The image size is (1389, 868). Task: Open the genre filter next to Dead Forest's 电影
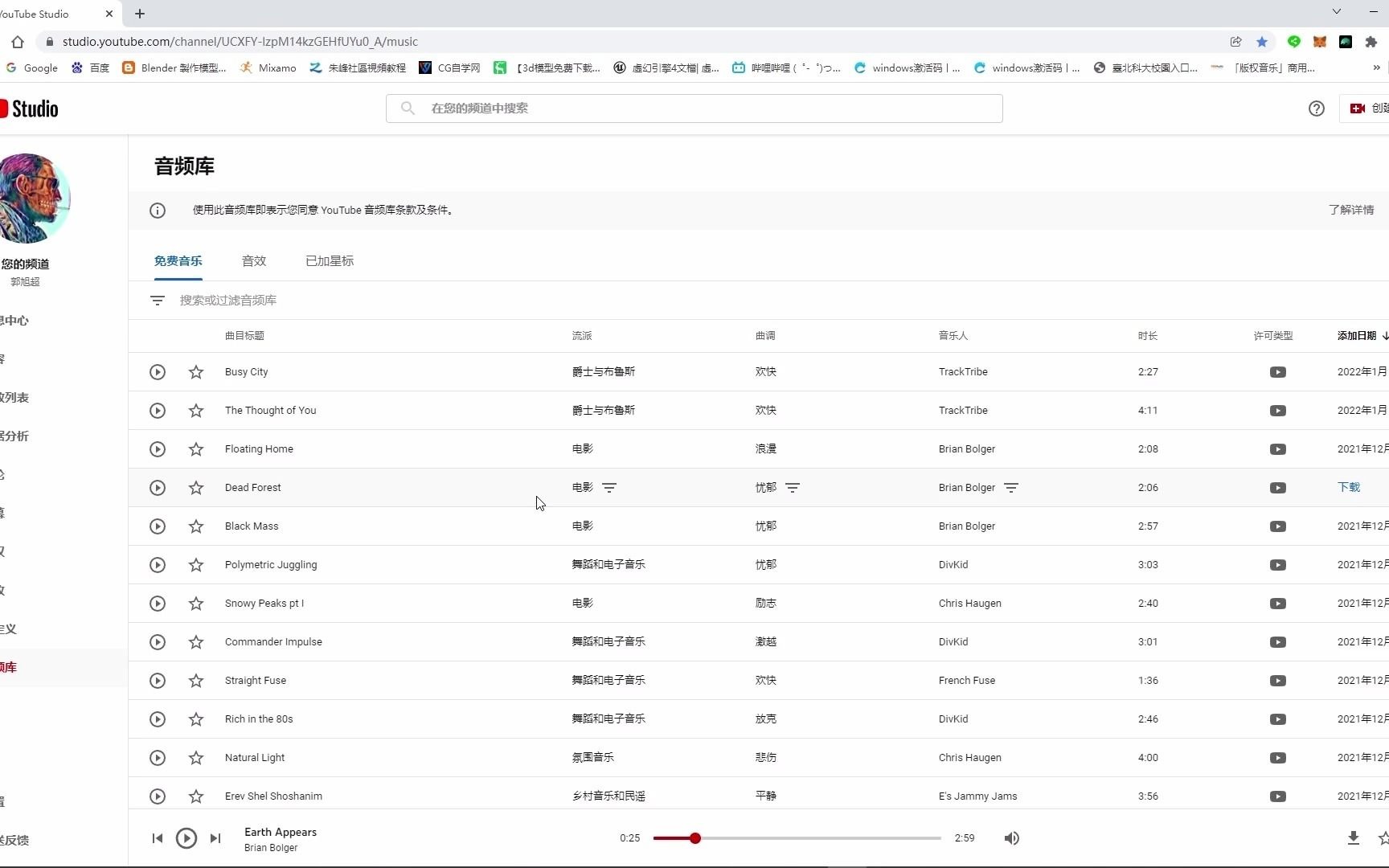point(610,487)
